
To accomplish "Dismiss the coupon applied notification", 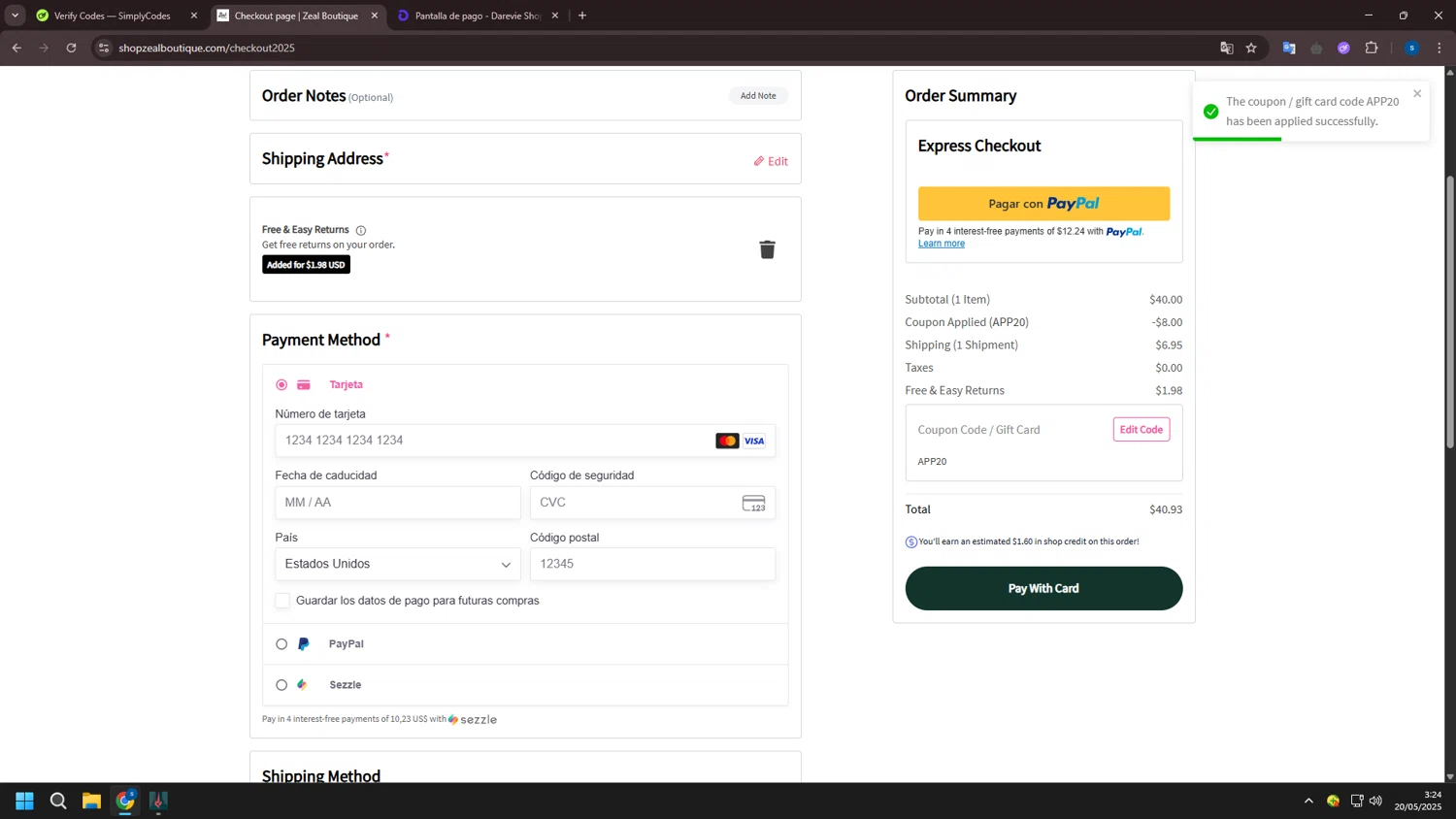I will click(1417, 94).
